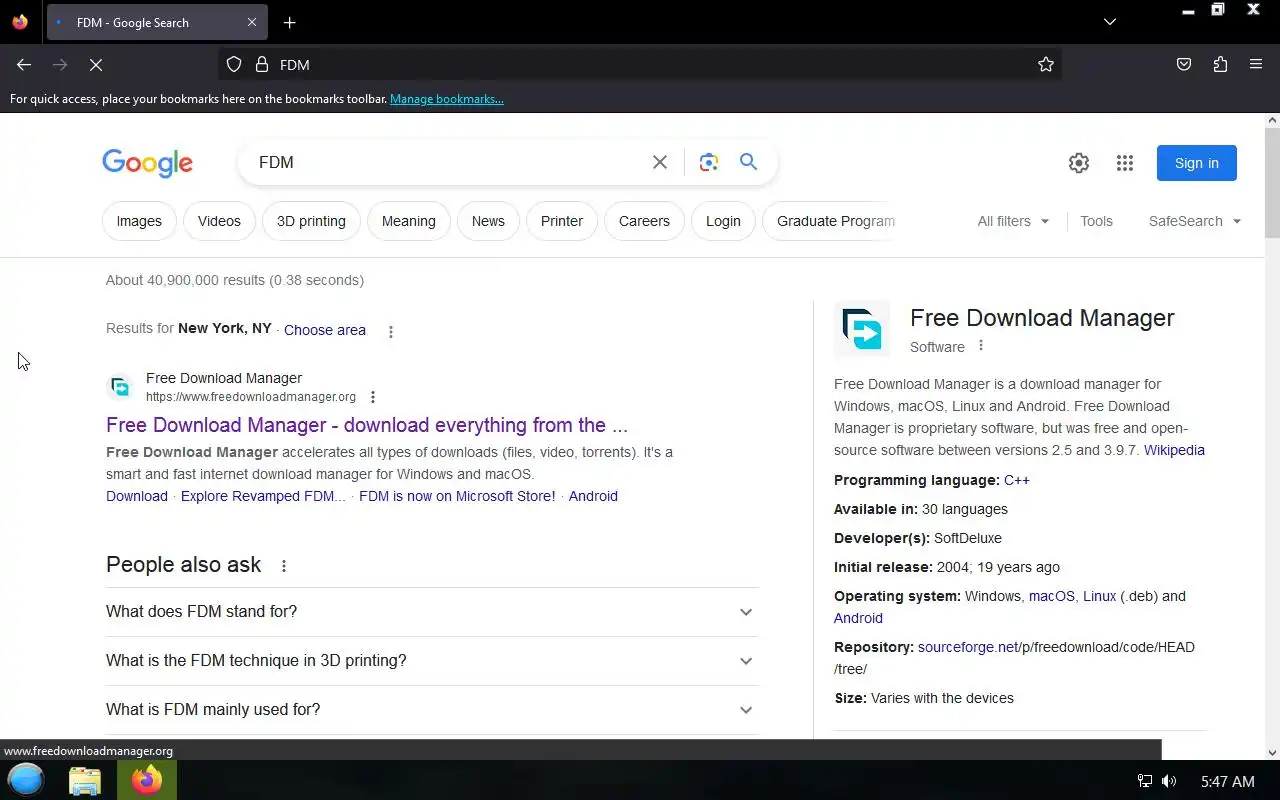Select the 3D printing filter chip
The width and height of the screenshot is (1280, 800).
(311, 221)
